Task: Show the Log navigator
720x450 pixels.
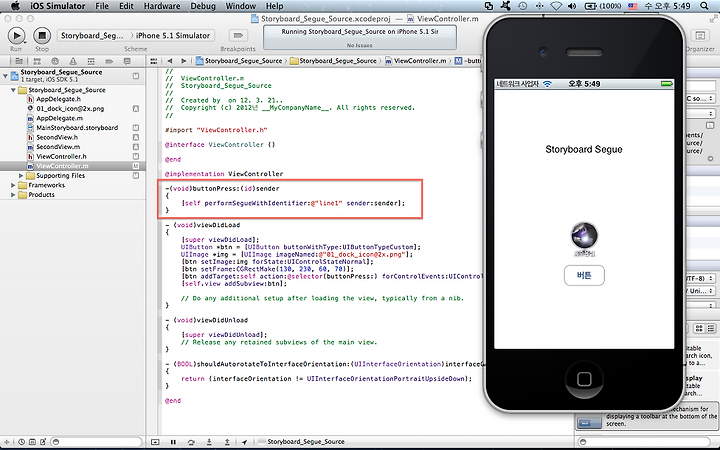Action: pos(127,61)
